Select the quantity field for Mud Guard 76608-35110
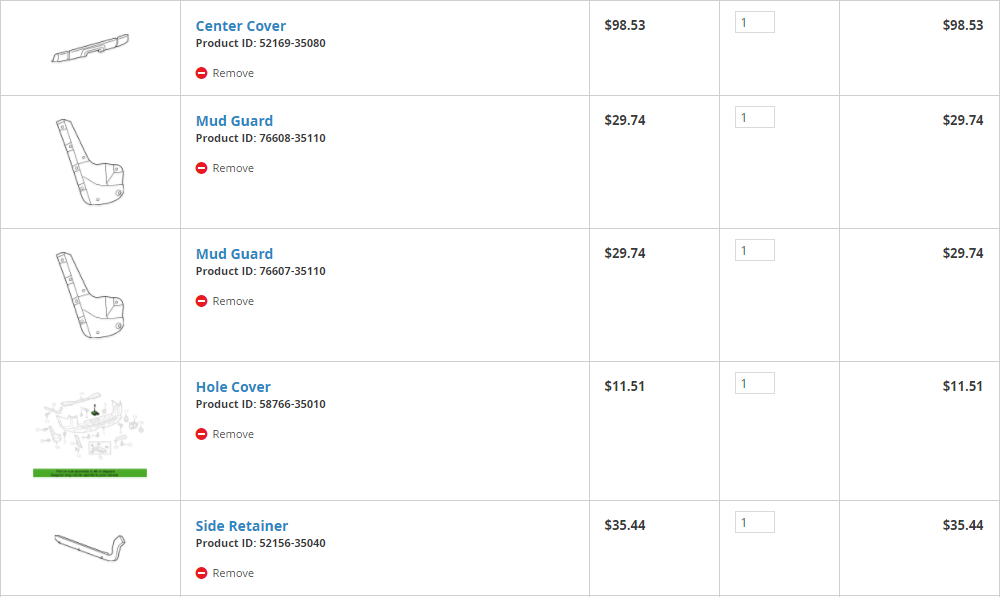 [755, 117]
